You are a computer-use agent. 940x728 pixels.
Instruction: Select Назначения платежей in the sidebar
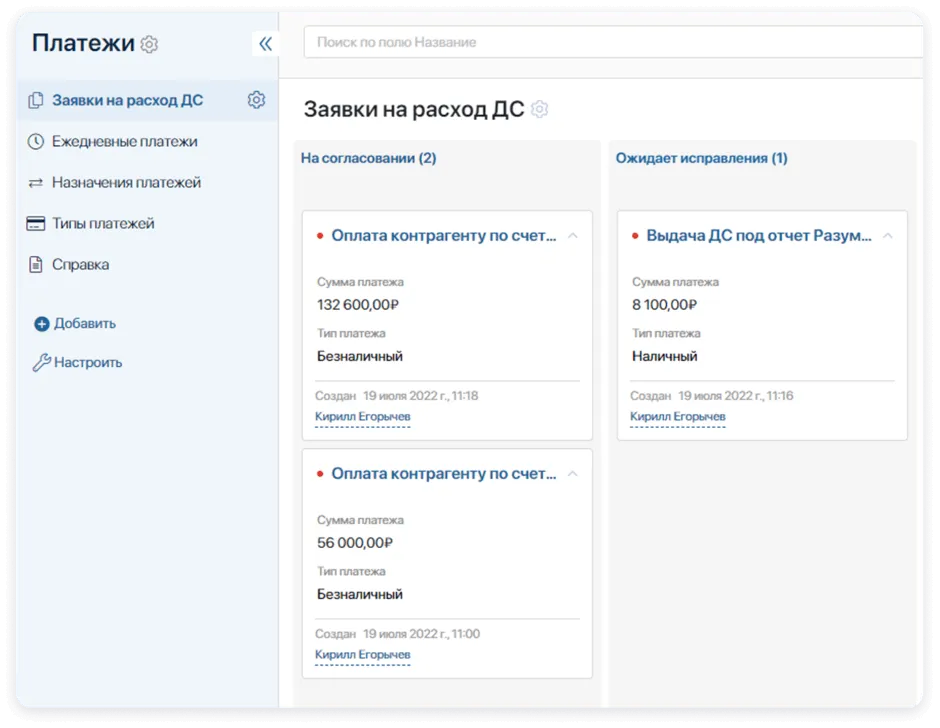(x=125, y=182)
